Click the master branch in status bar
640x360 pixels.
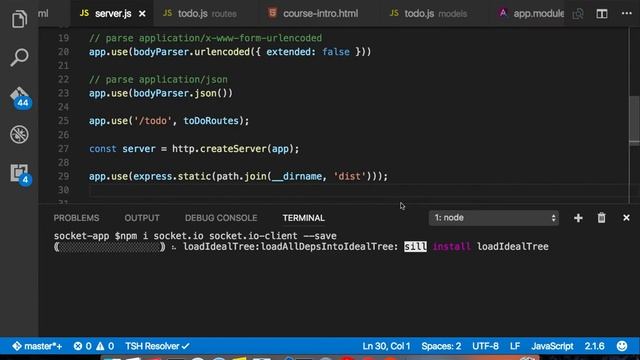[x=37, y=346]
